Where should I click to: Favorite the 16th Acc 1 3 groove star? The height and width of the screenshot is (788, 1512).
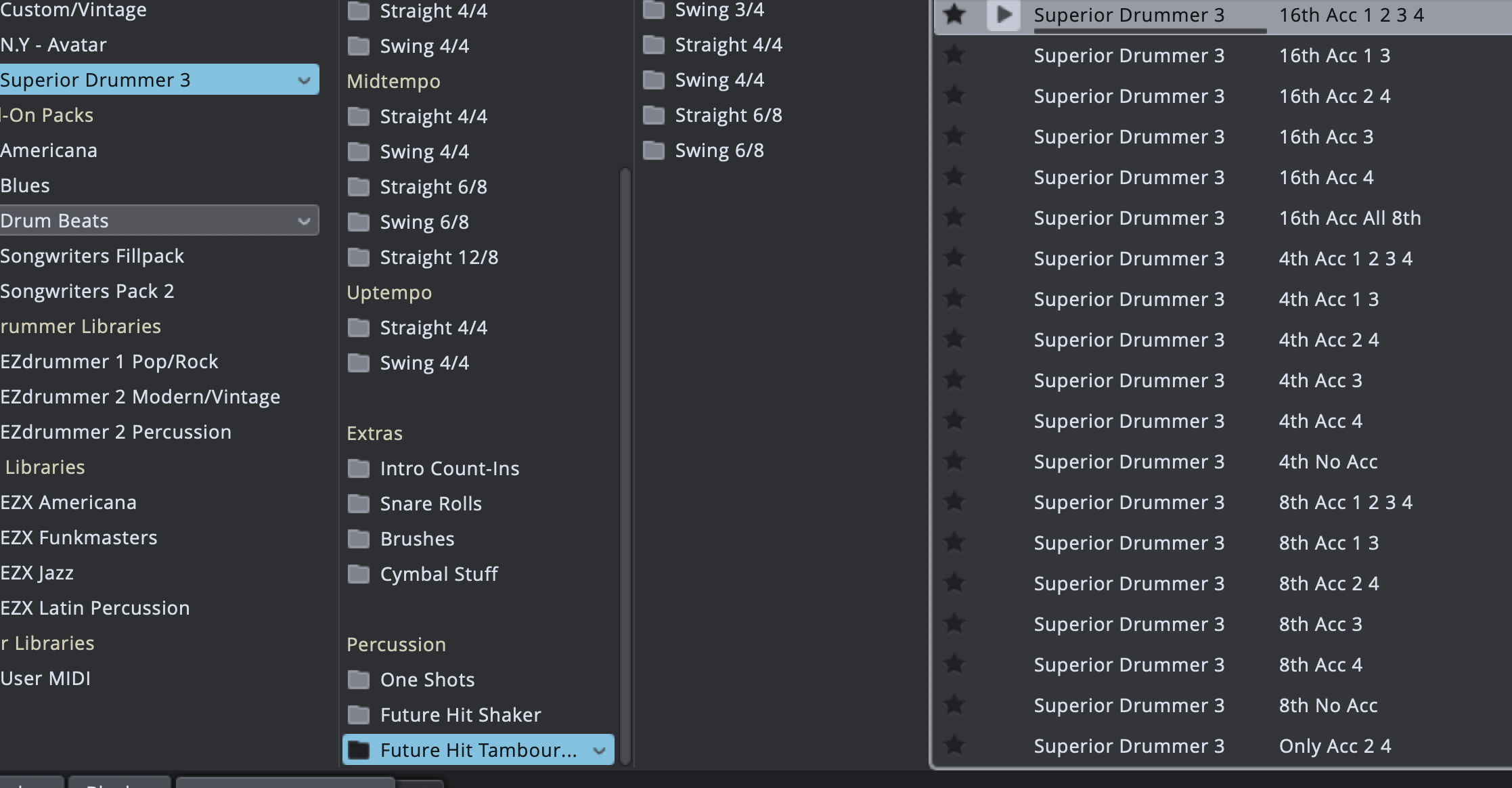click(954, 55)
